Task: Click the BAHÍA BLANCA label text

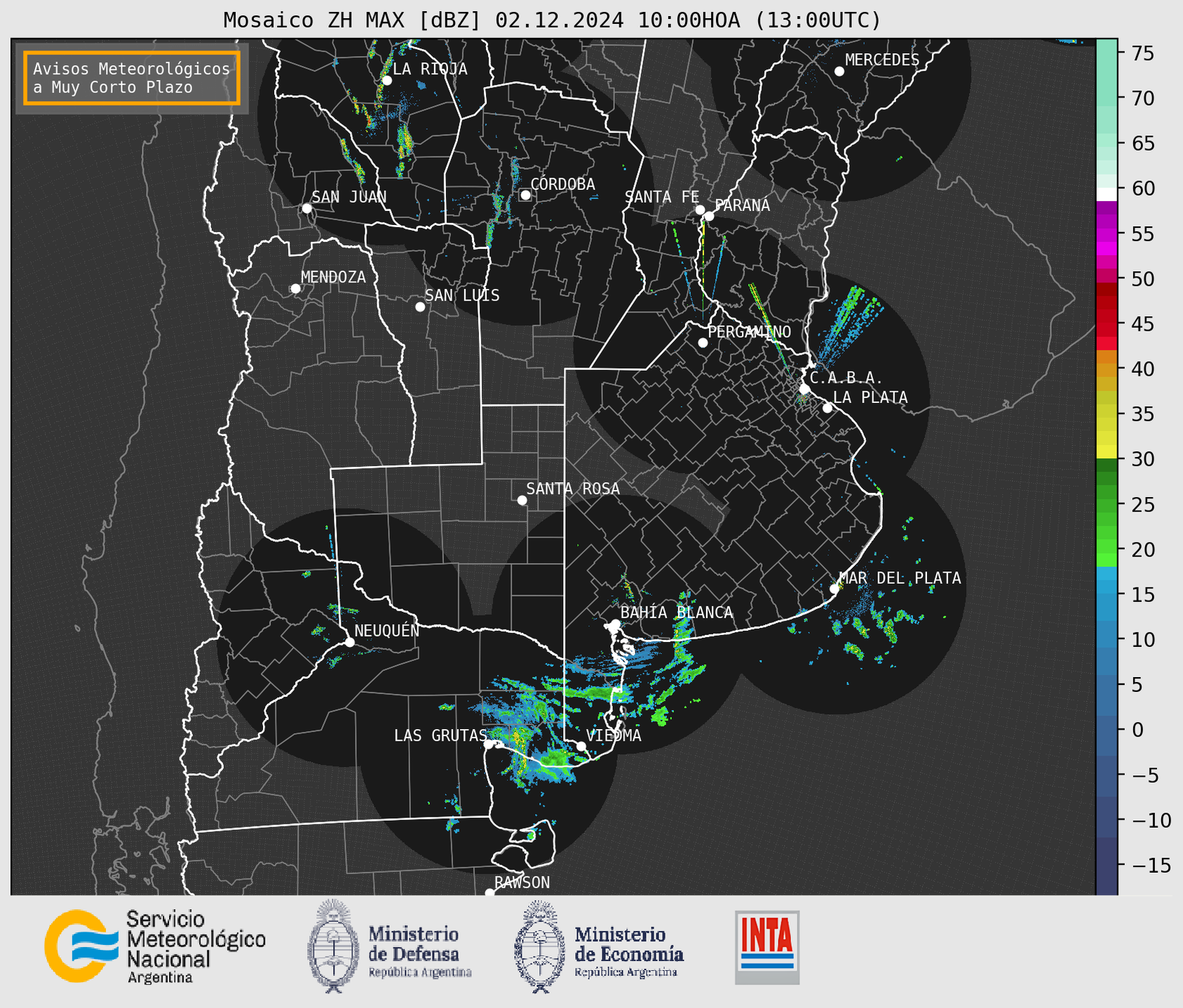Action: click(677, 612)
